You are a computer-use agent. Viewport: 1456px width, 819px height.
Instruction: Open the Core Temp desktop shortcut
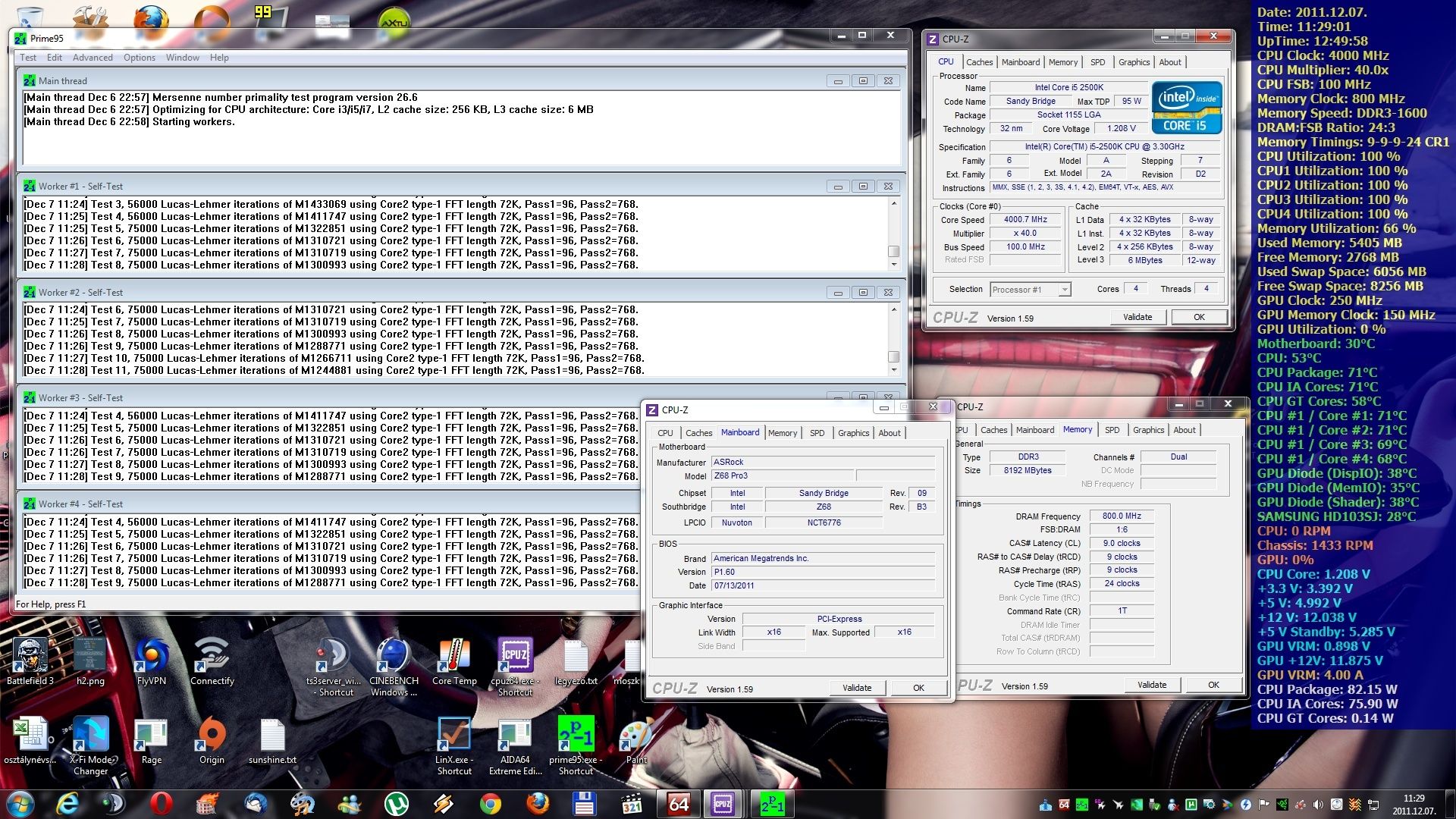(454, 657)
